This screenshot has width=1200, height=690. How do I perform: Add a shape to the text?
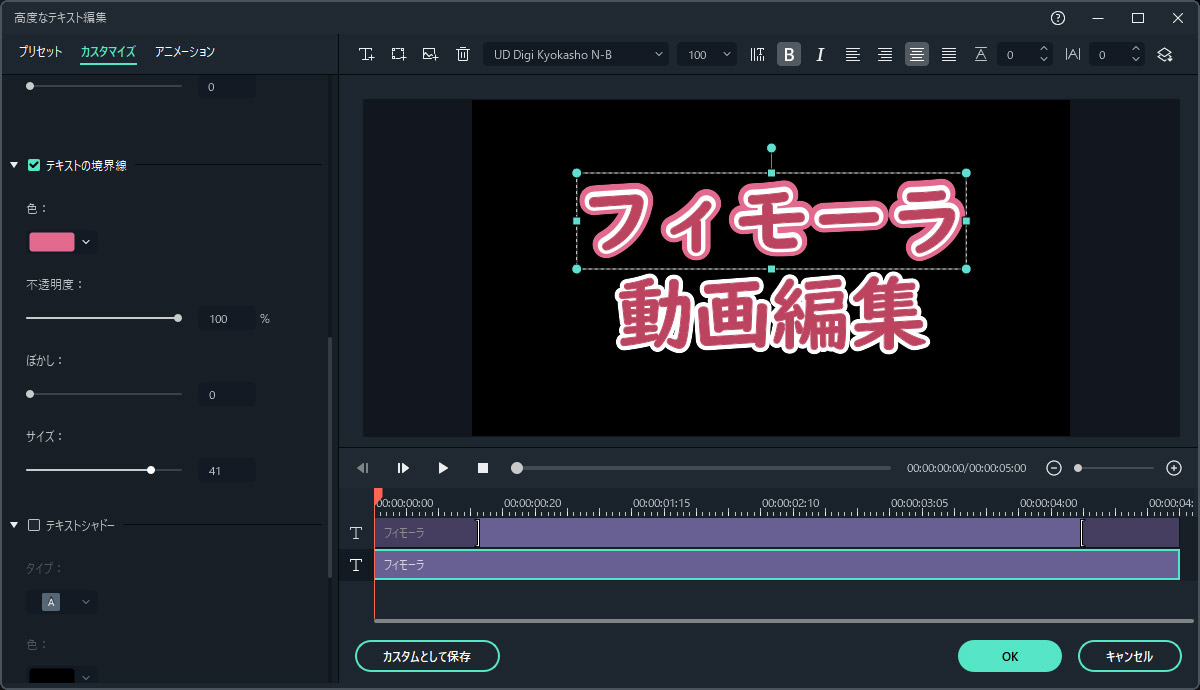click(x=399, y=55)
